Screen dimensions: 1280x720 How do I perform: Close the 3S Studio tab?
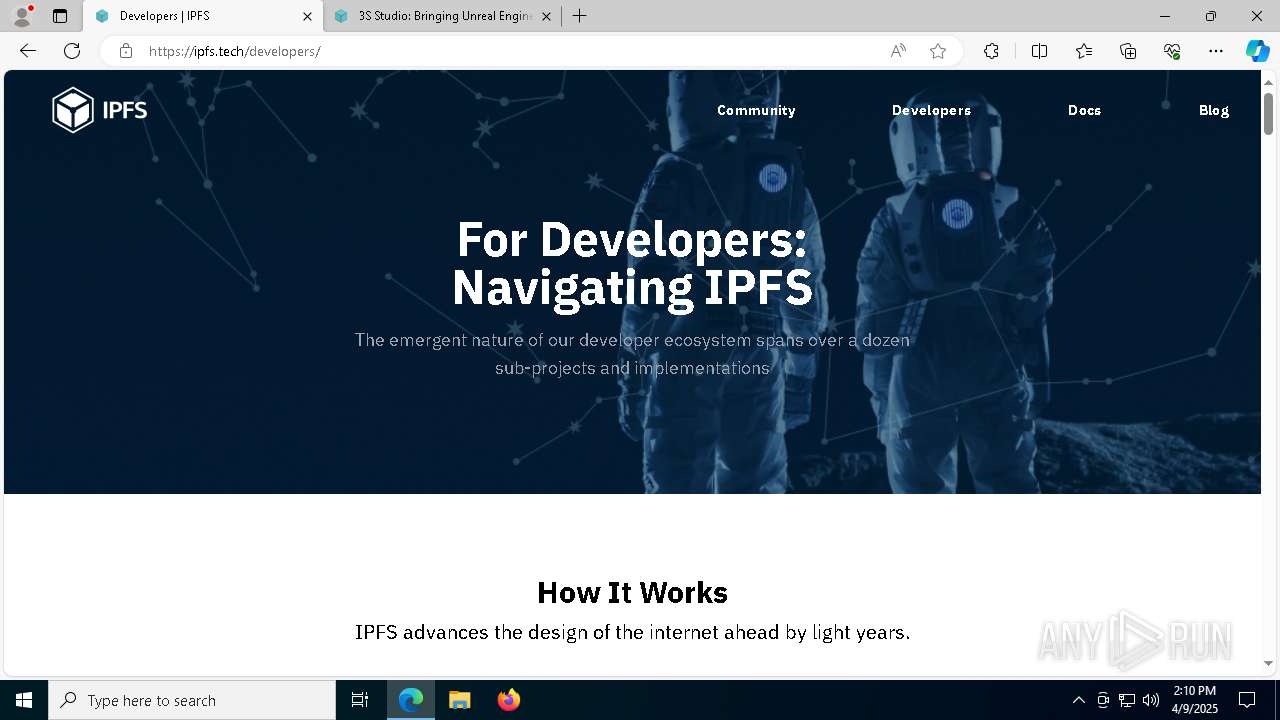(546, 16)
